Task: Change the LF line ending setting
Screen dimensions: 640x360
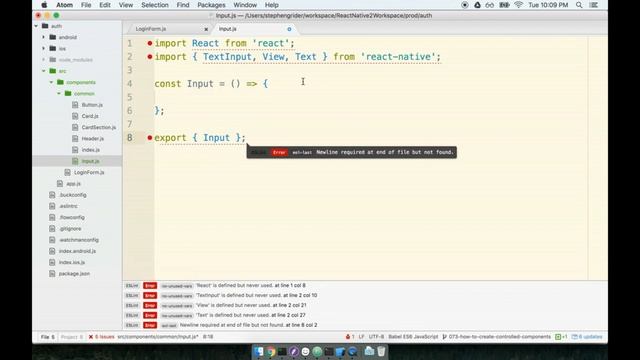Action: tap(361, 337)
